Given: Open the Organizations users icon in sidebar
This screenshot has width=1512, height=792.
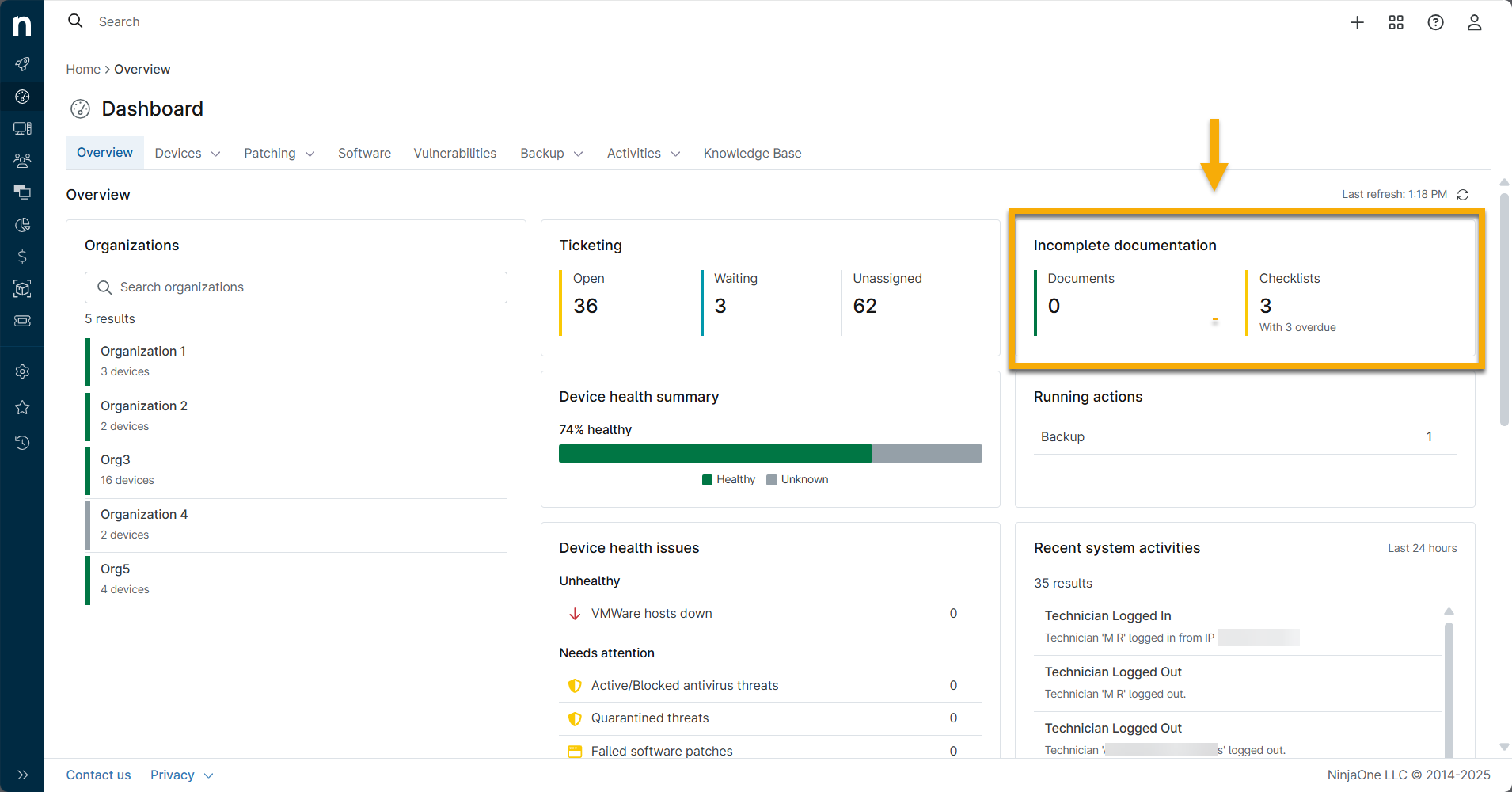Looking at the screenshot, I should point(22,160).
